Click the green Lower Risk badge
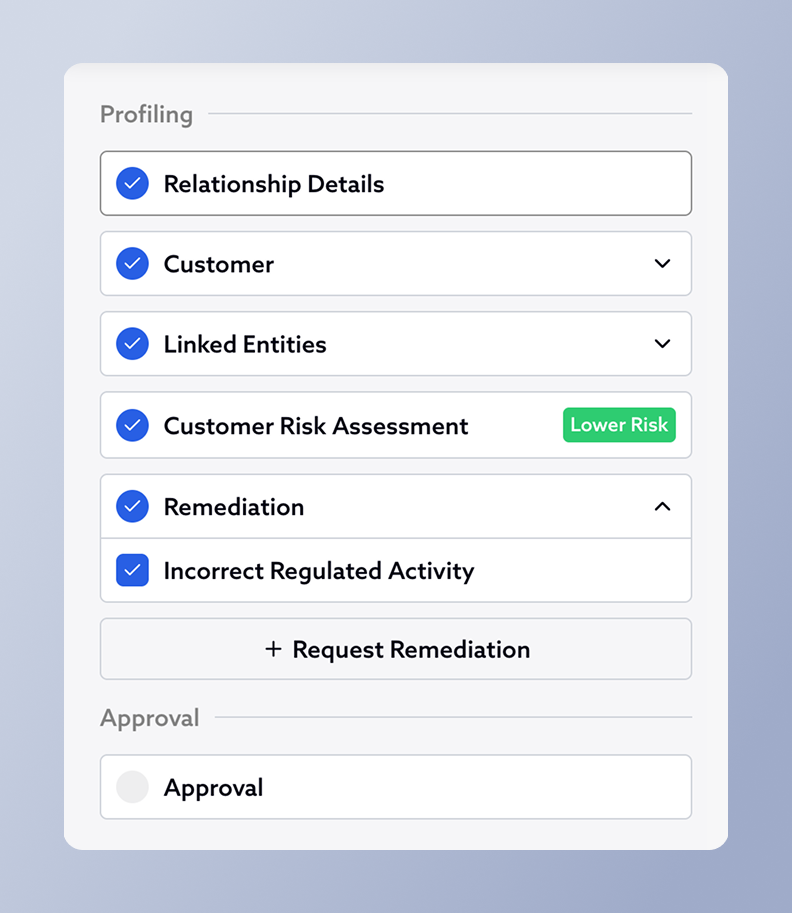The width and height of the screenshot is (792, 913). [x=619, y=425]
